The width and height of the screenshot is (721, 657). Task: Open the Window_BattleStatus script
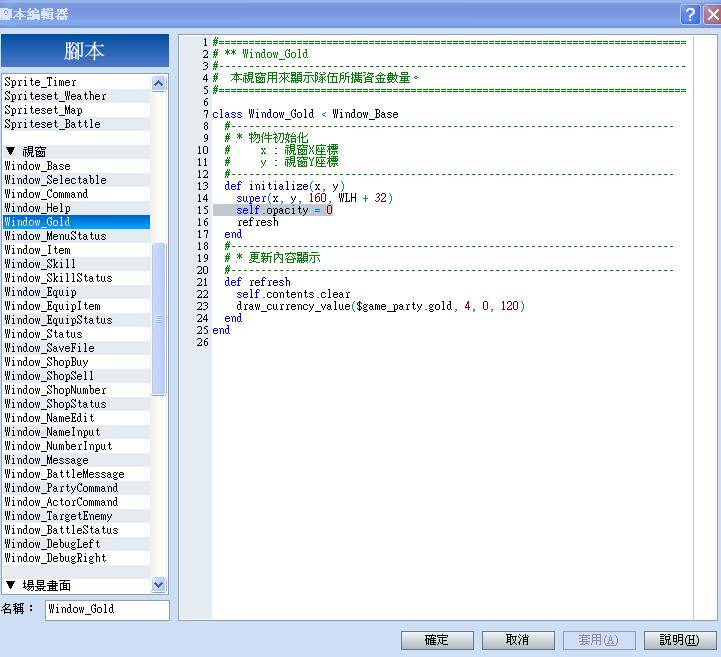[x=76, y=530]
